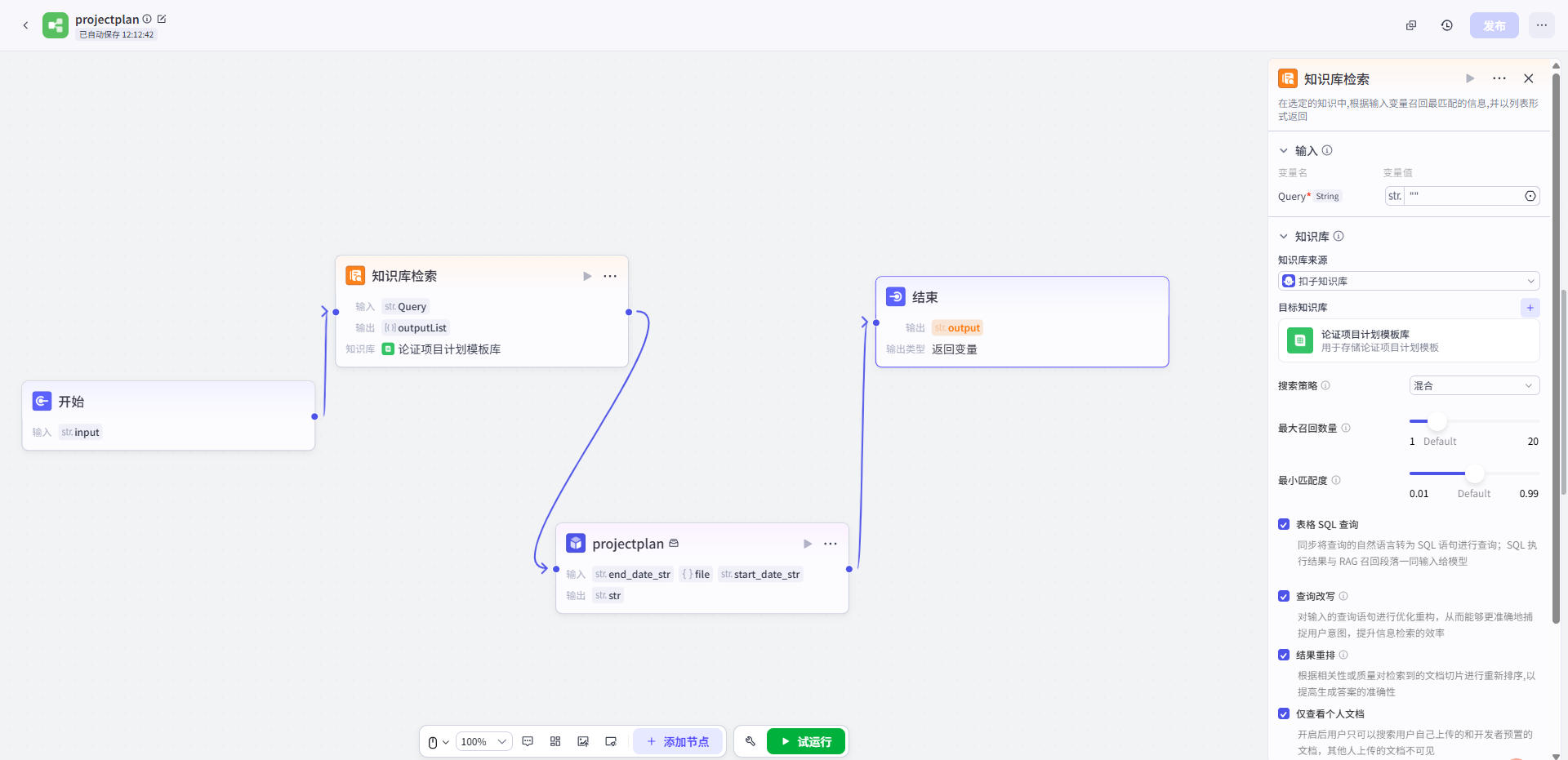Click the back arrow in header
The height and width of the screenshot is (760, 1568).
click(25, 25)
